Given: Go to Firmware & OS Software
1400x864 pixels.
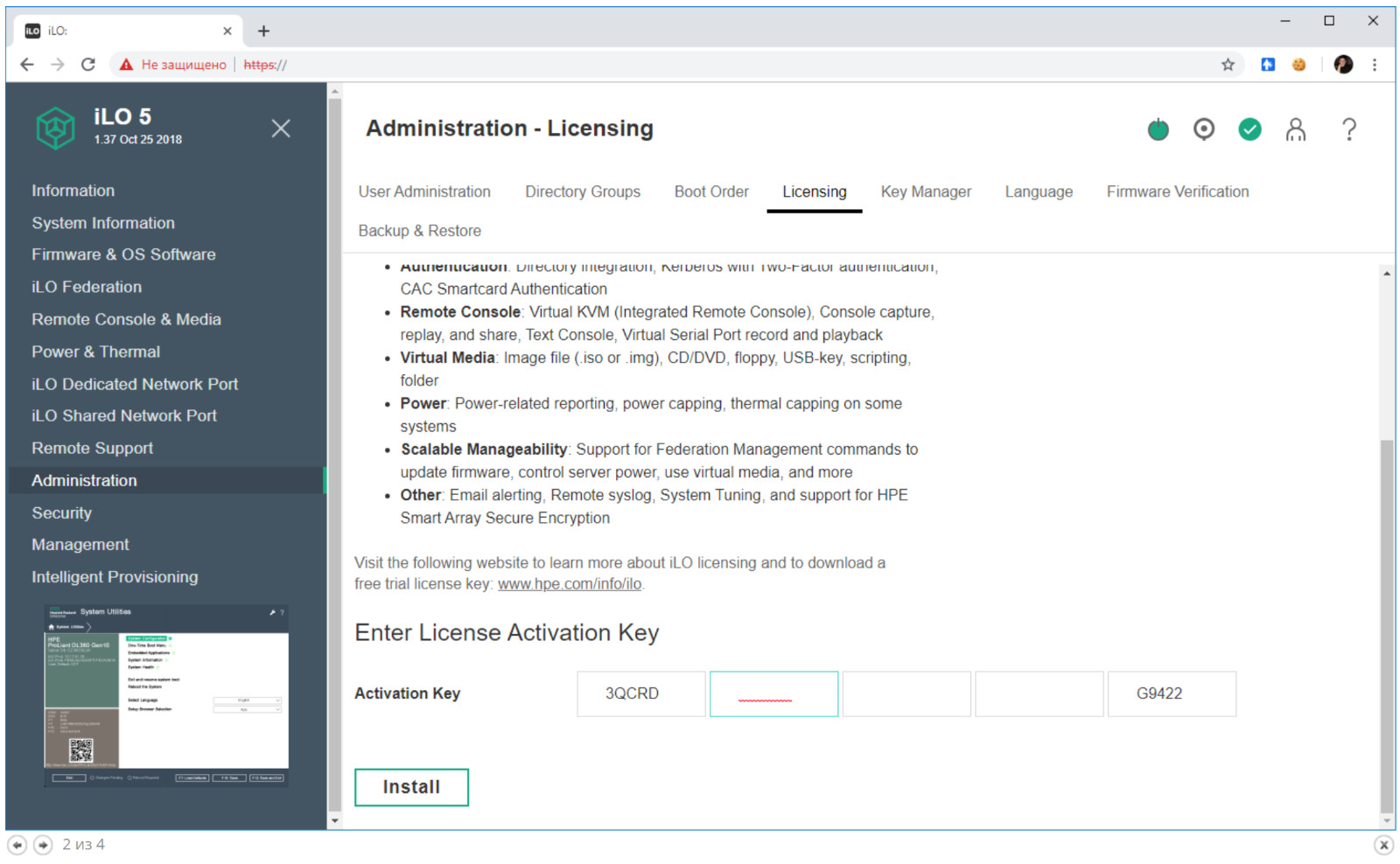Looking at the screenshot, I should pos(123,254).
